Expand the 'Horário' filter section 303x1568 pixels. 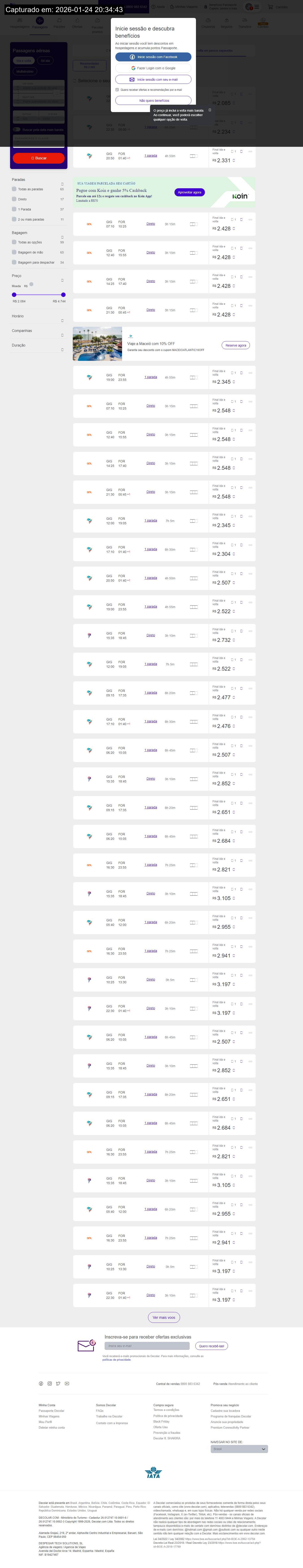coord(62,320)
